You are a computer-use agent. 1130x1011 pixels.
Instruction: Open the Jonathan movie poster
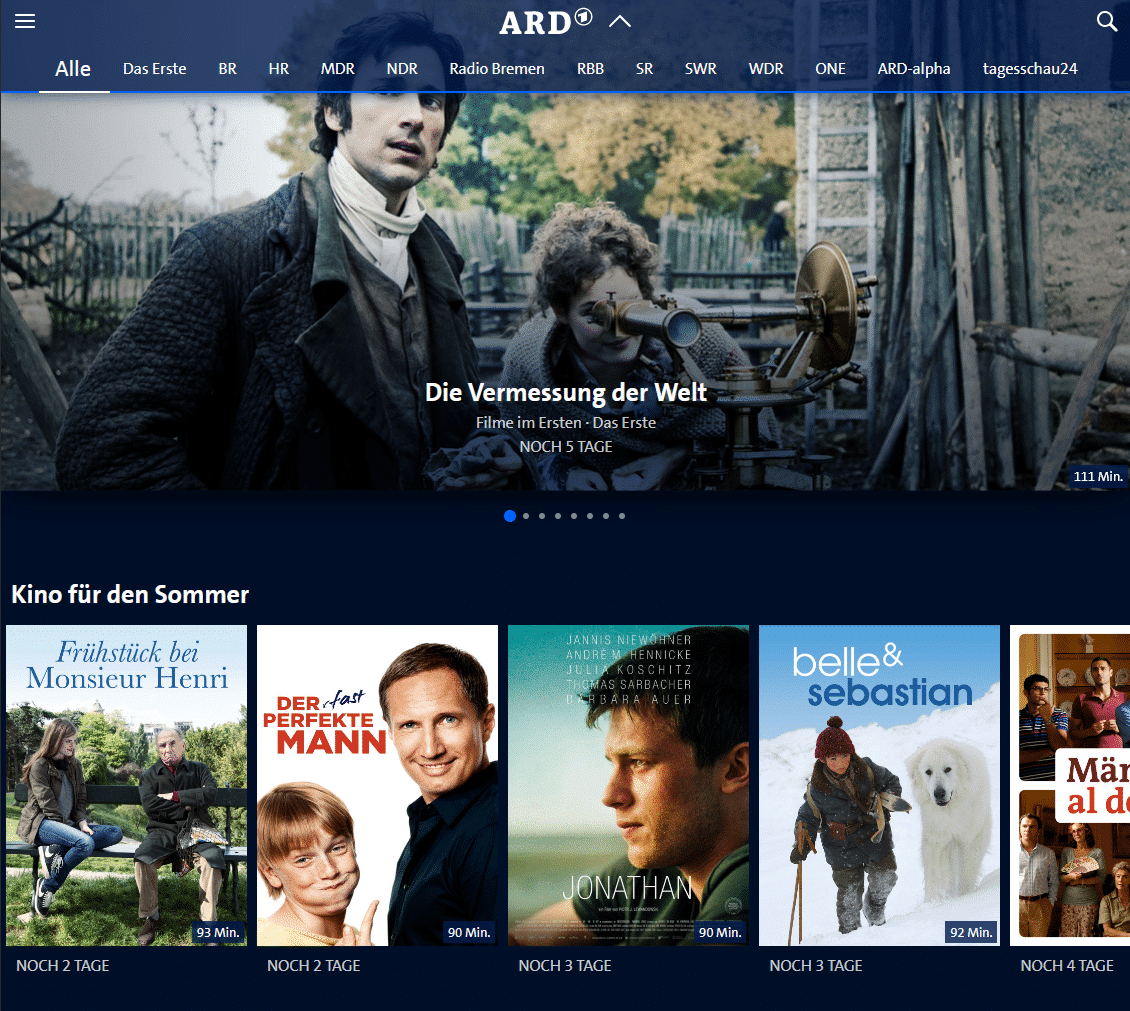628,785
